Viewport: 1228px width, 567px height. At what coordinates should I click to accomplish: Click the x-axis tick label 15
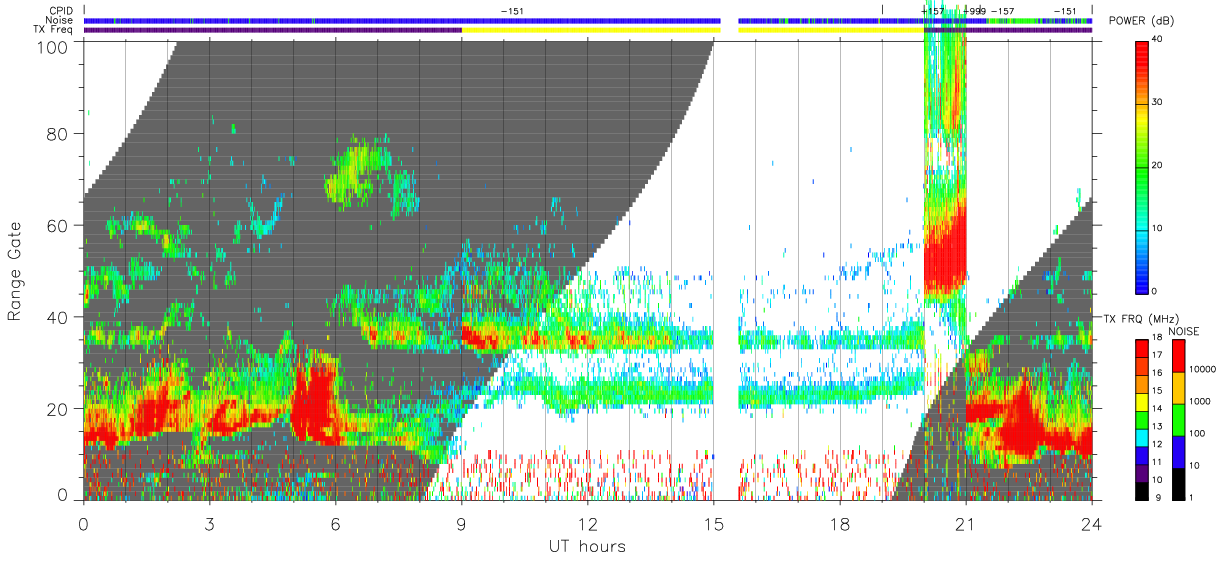[713, 523]
